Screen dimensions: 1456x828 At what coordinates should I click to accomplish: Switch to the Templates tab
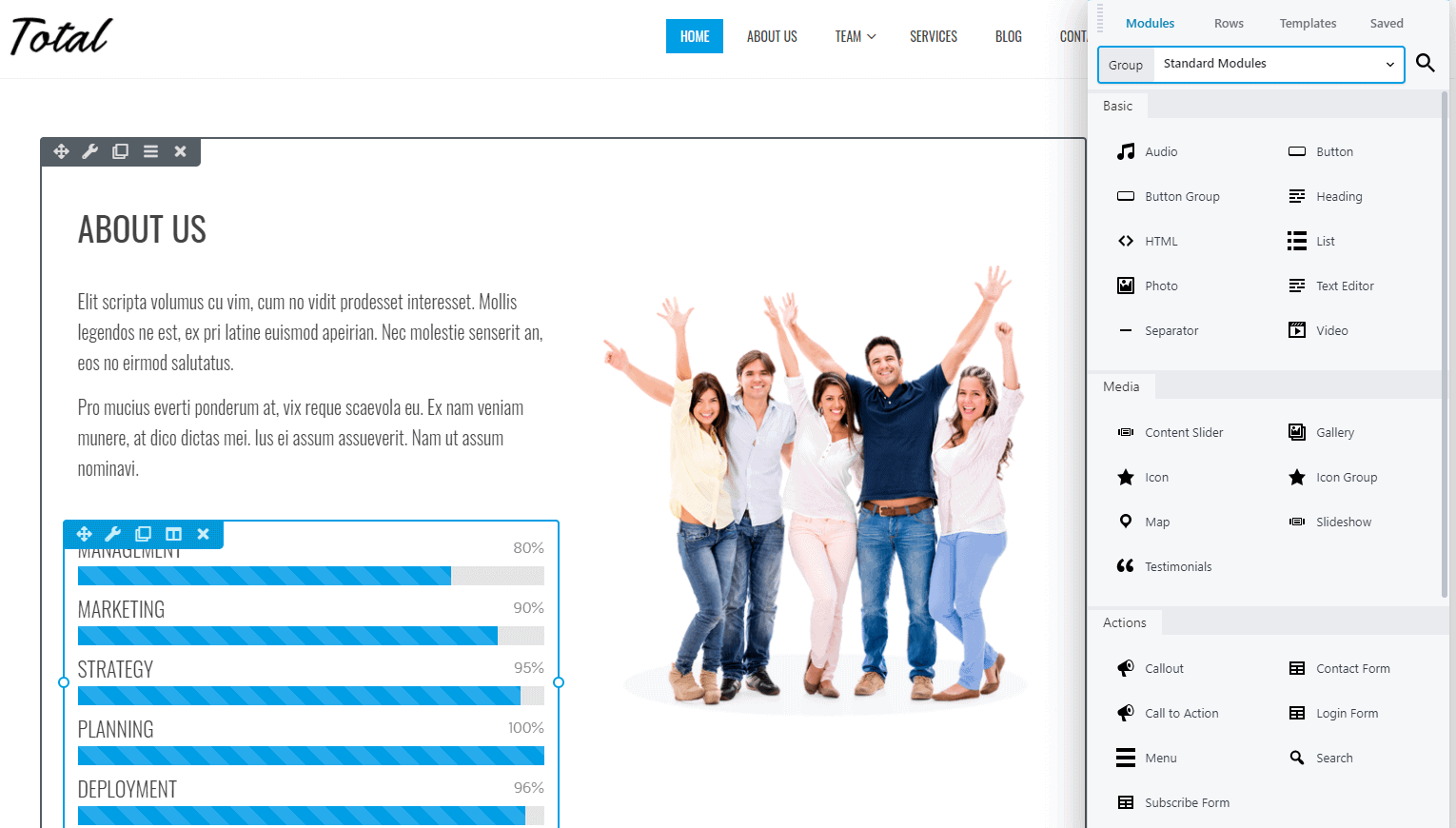click(x=1308, y=23)
